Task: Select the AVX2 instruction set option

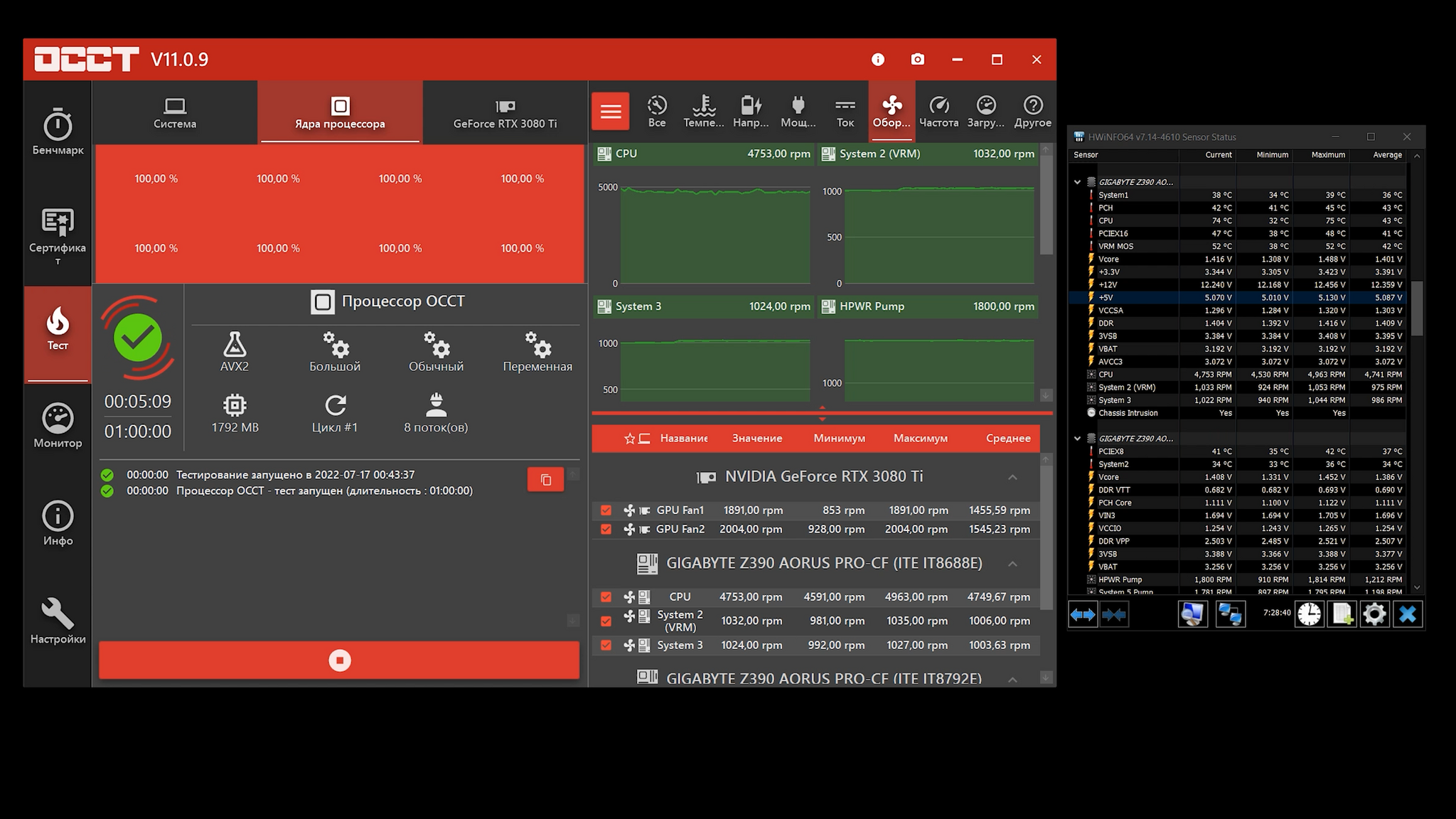Action: 235,351
